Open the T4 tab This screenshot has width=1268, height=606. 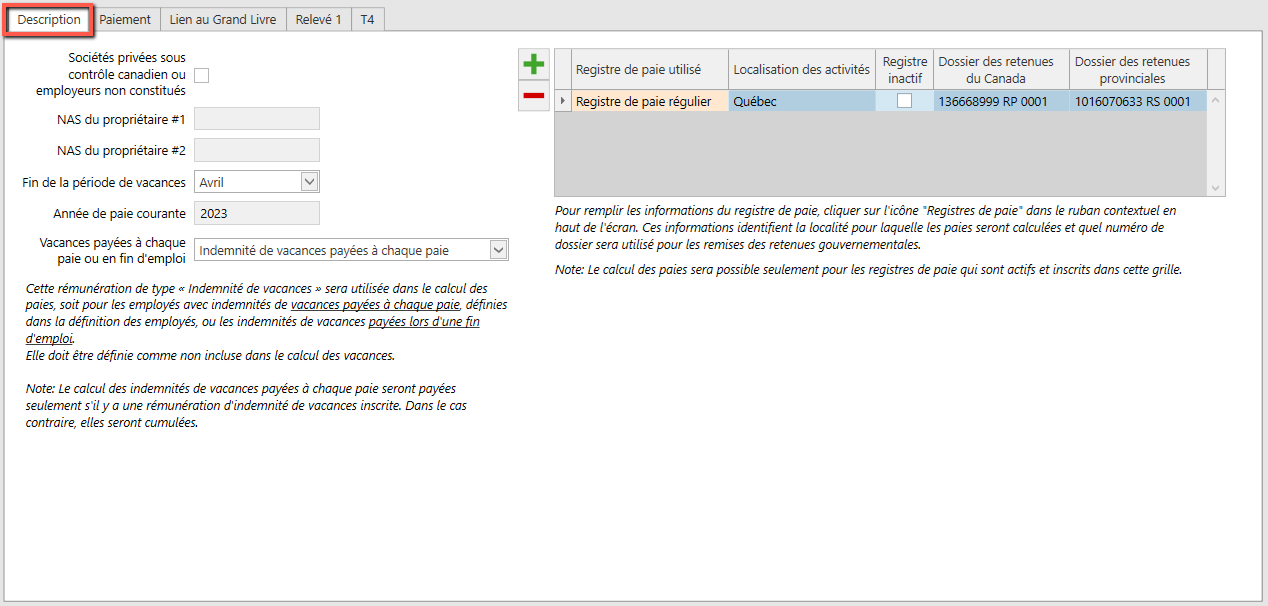click(367, 19)
